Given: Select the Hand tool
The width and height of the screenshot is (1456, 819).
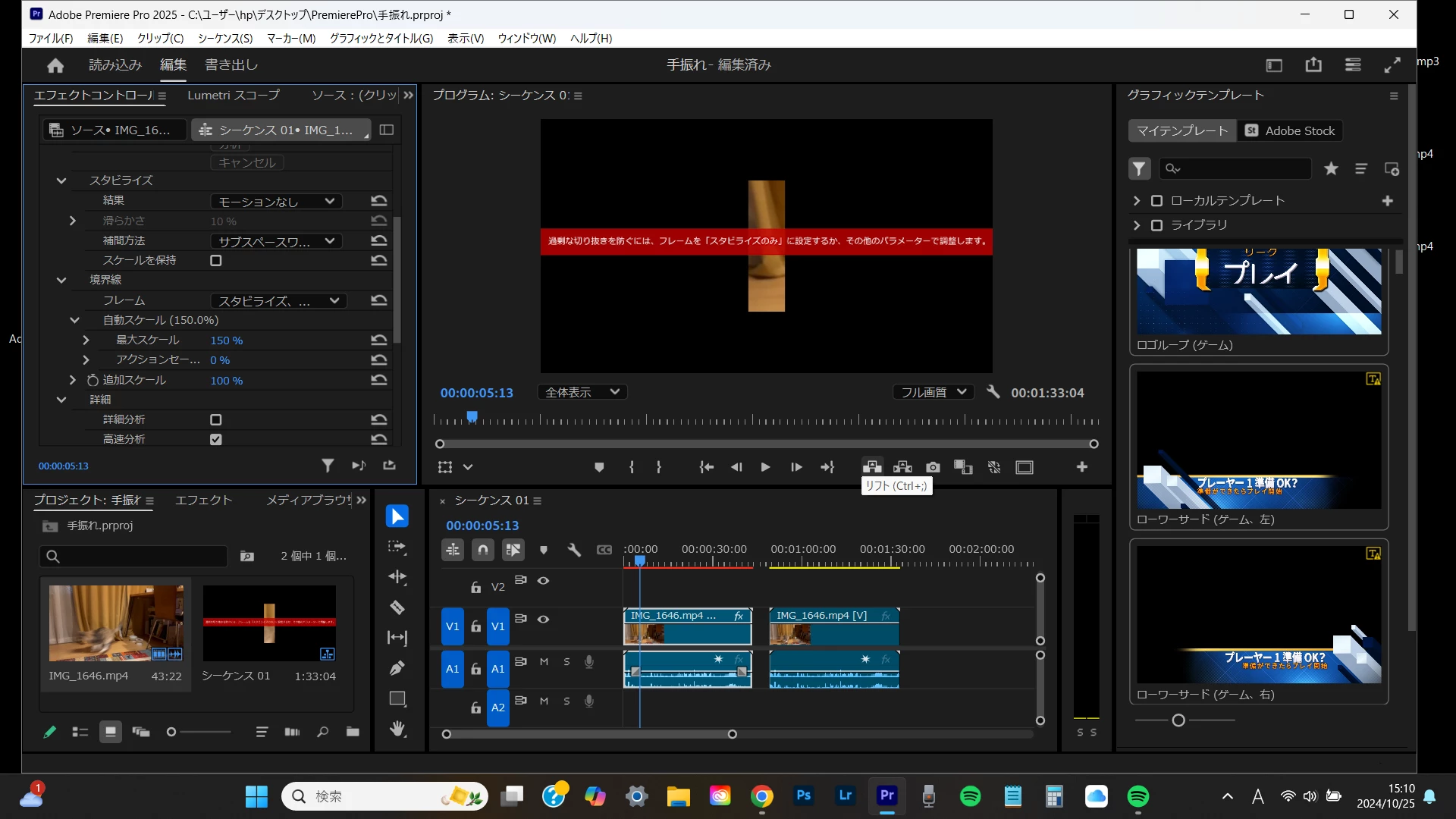Looking at the screenshot, I should click(397, 729).
